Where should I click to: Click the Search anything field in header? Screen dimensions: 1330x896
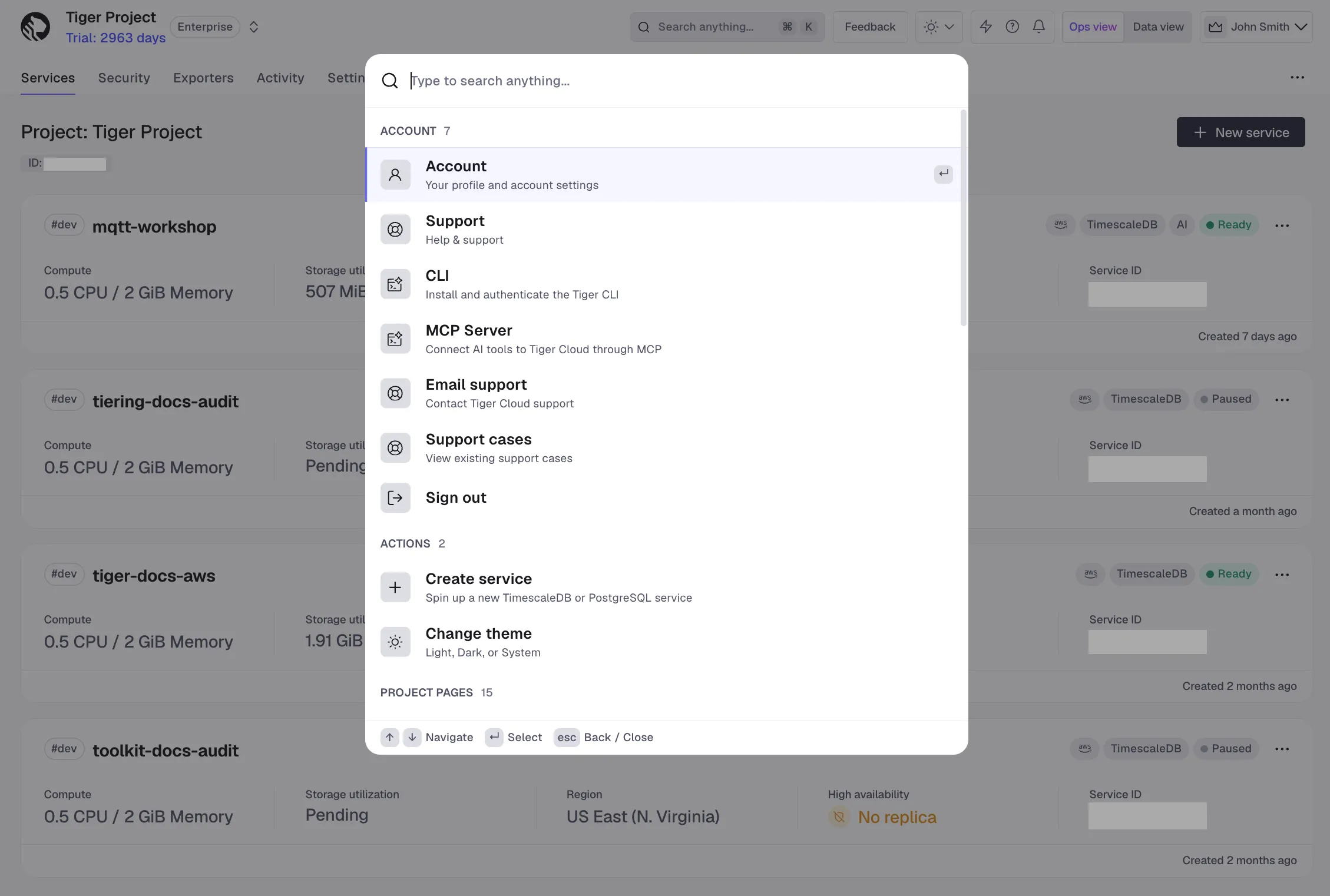(x=727, y=27)
